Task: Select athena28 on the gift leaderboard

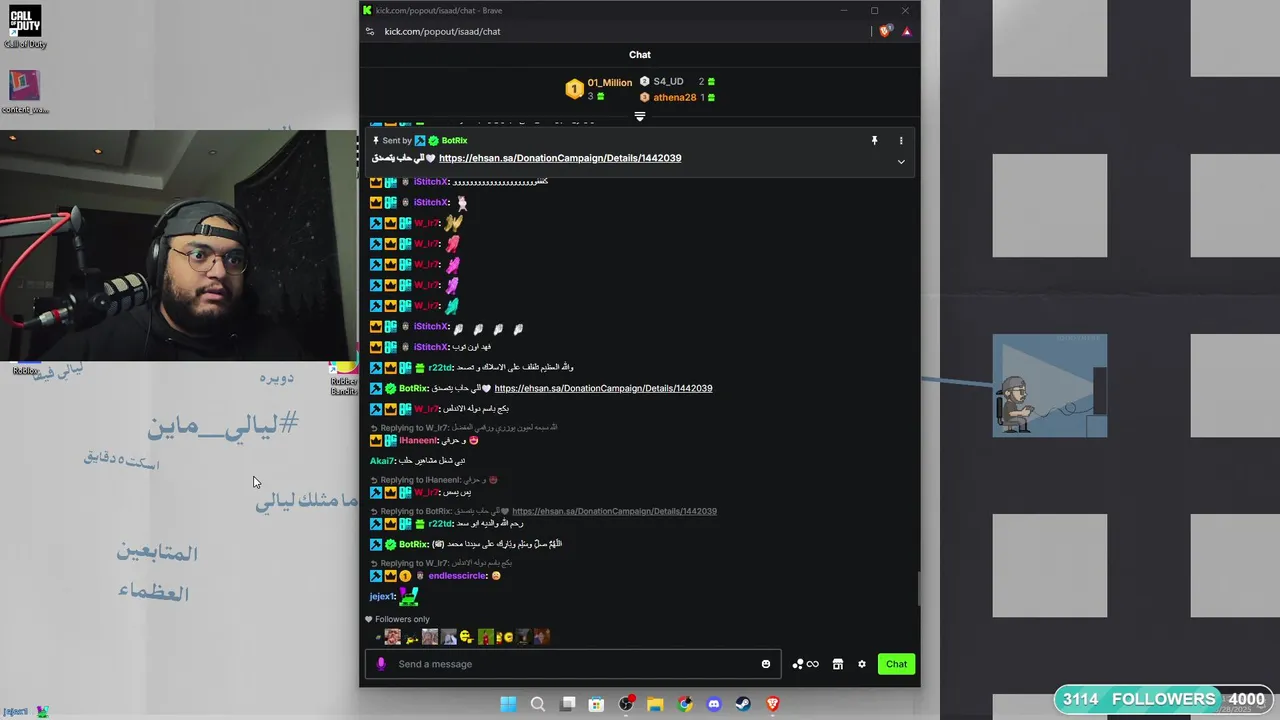Action: [674, 97]
